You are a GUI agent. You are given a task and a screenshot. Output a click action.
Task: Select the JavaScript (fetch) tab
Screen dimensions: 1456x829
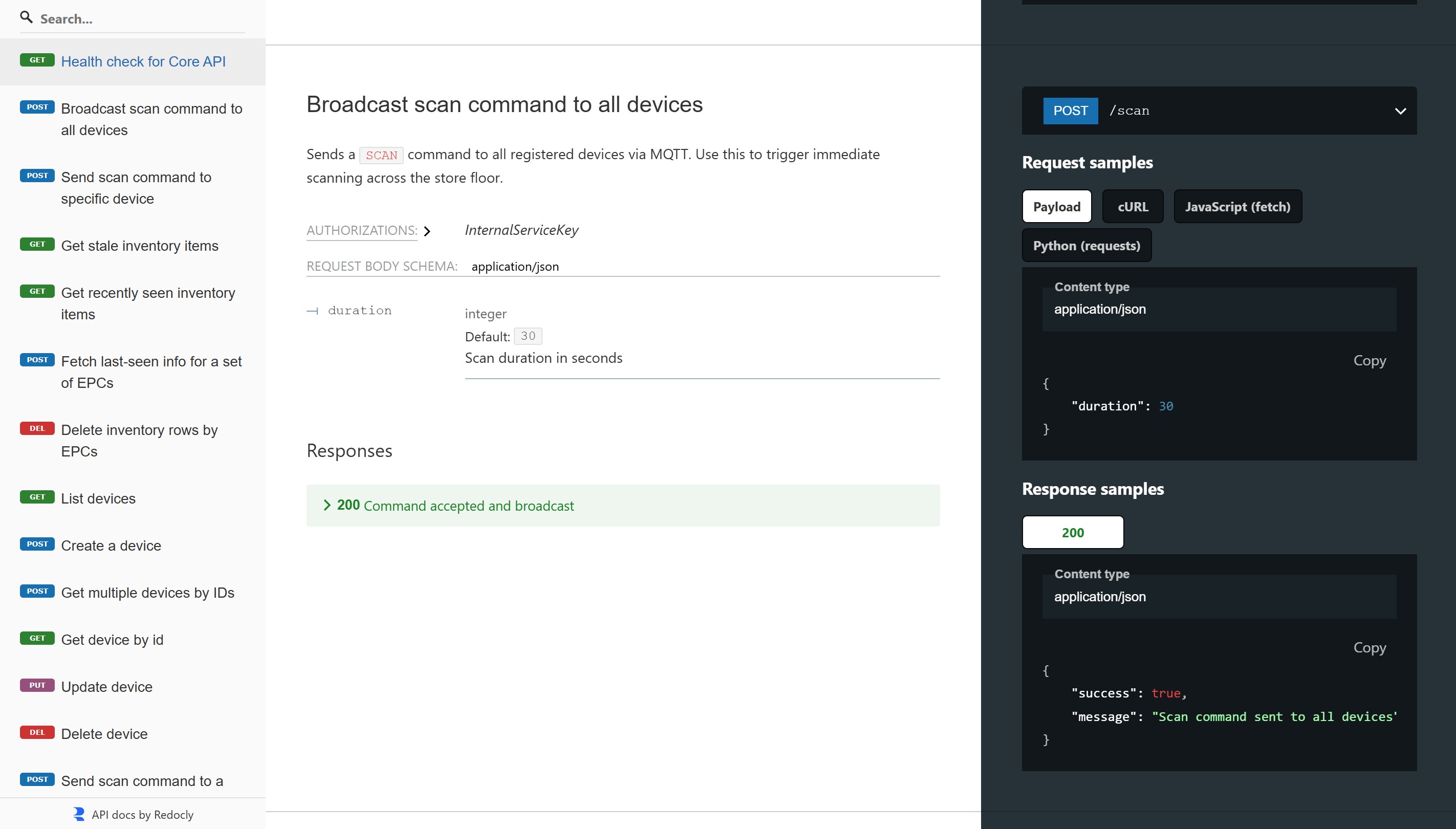coord(1238,207)
